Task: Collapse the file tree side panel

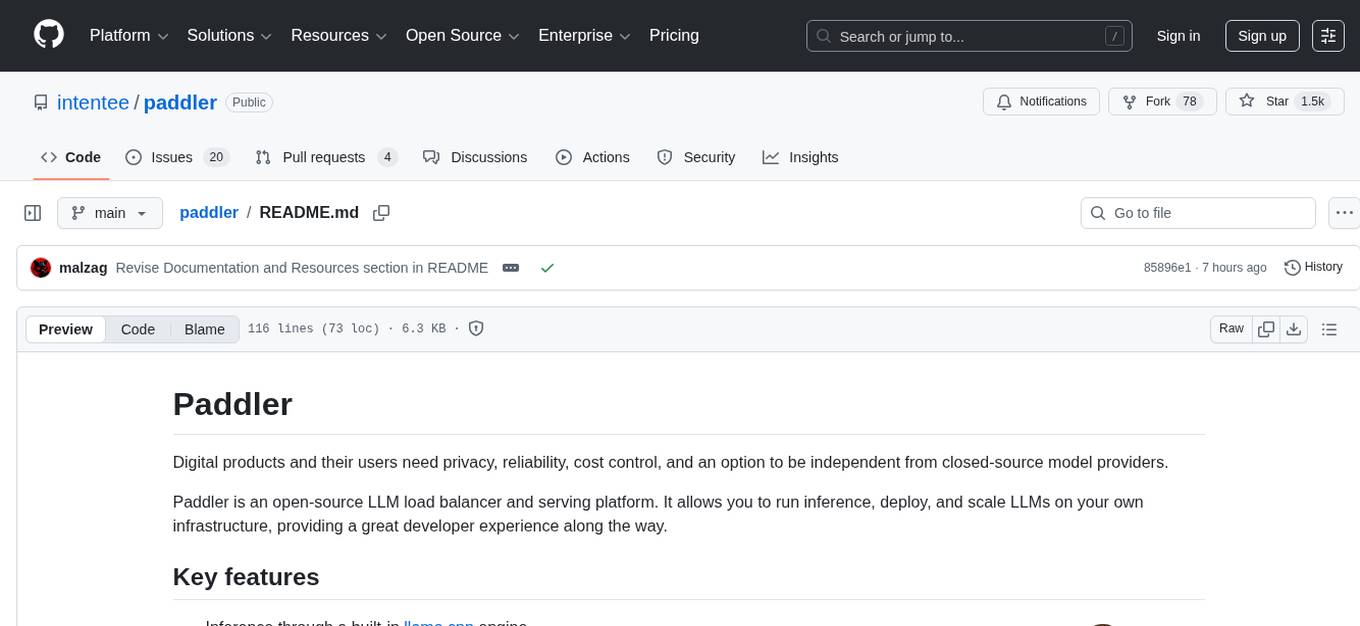Action: tap(32, 213)
